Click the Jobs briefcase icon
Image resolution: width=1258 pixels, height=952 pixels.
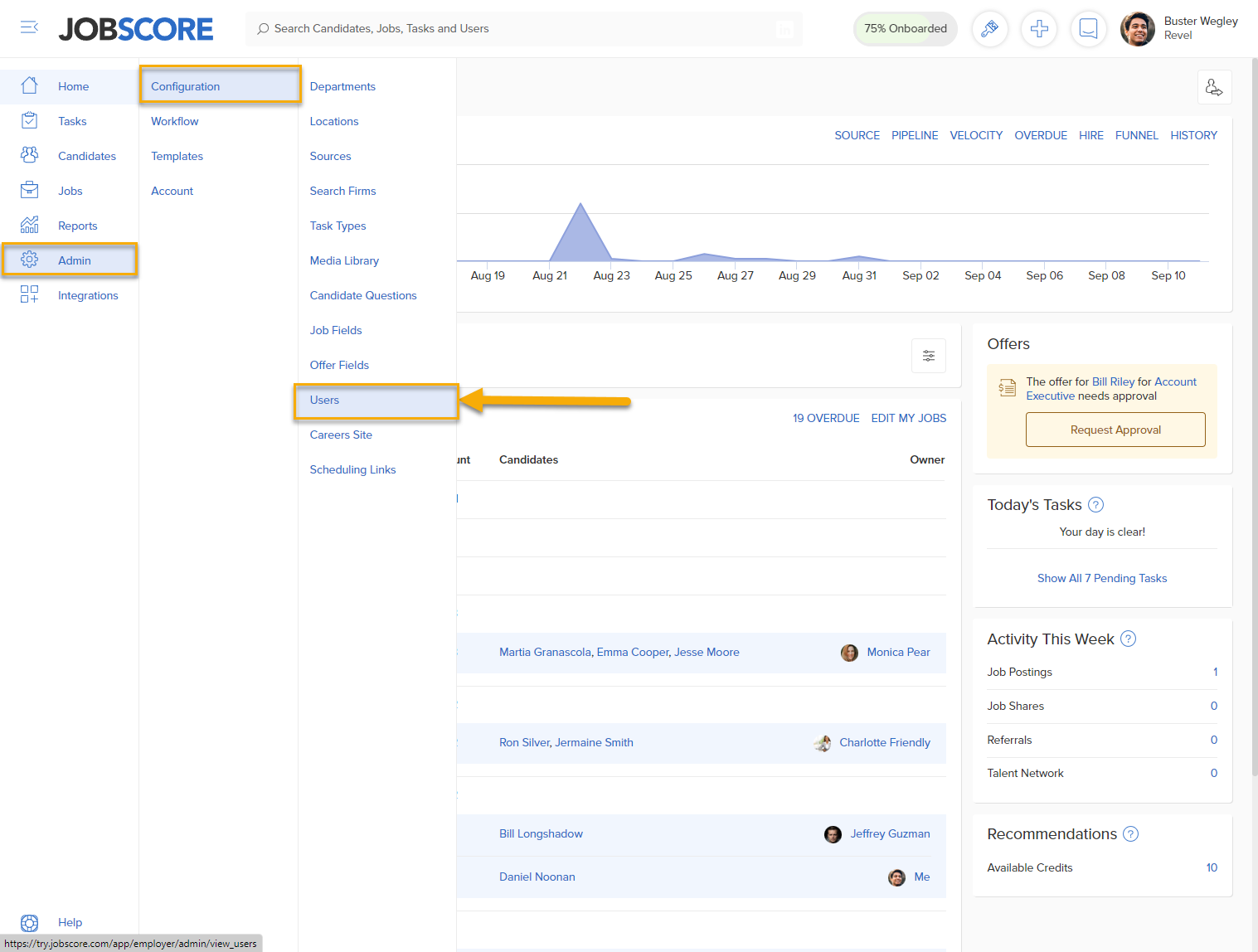tap(29, 190)
